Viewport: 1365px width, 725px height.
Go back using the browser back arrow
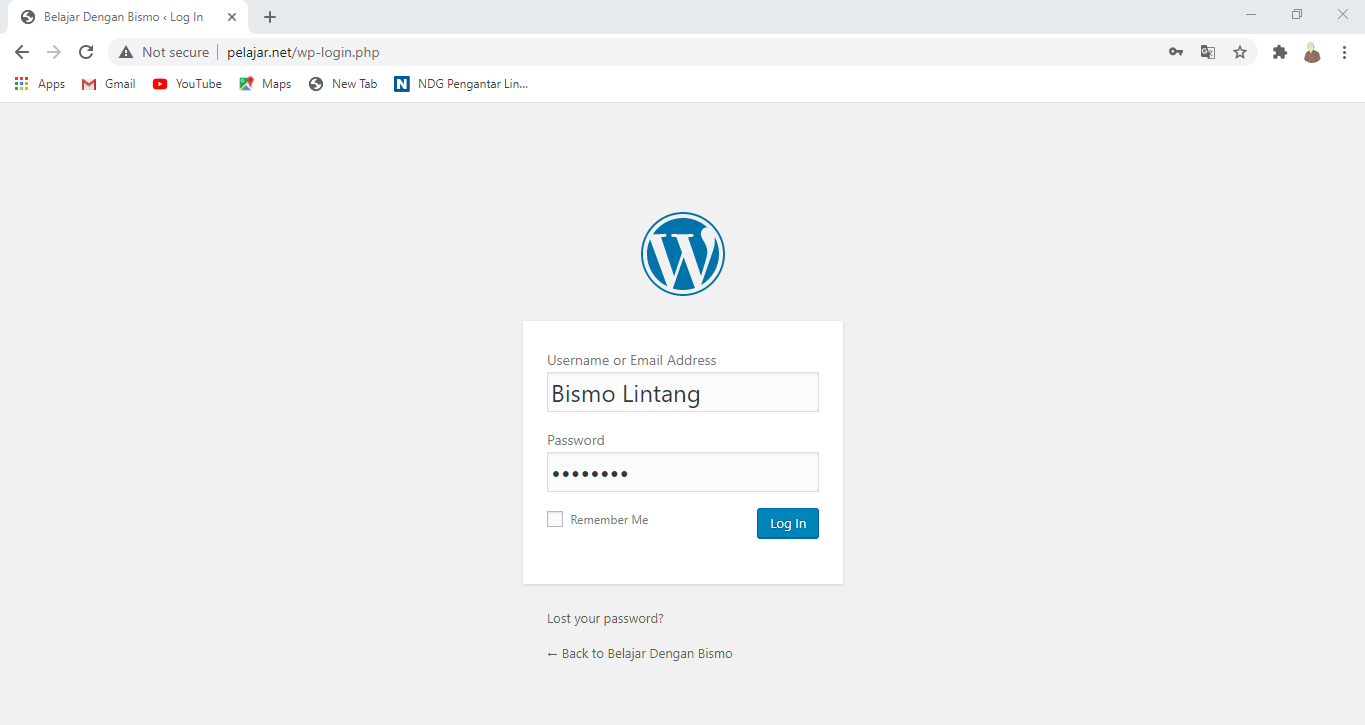22,52
